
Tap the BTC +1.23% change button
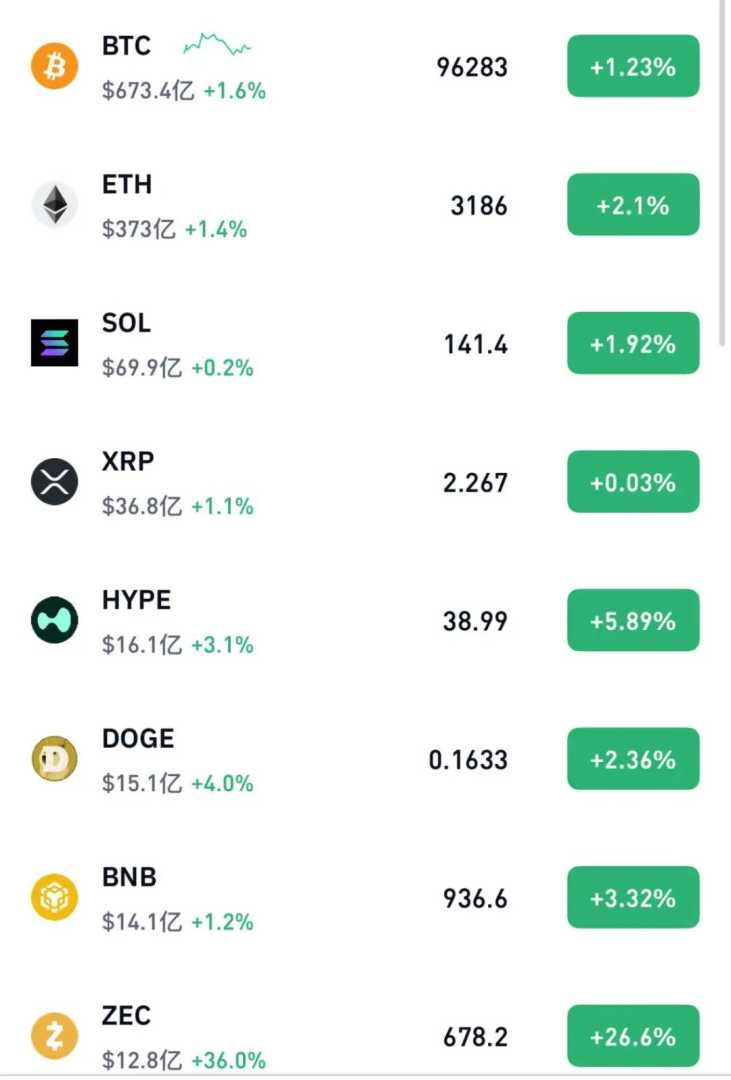click(633, 67)
